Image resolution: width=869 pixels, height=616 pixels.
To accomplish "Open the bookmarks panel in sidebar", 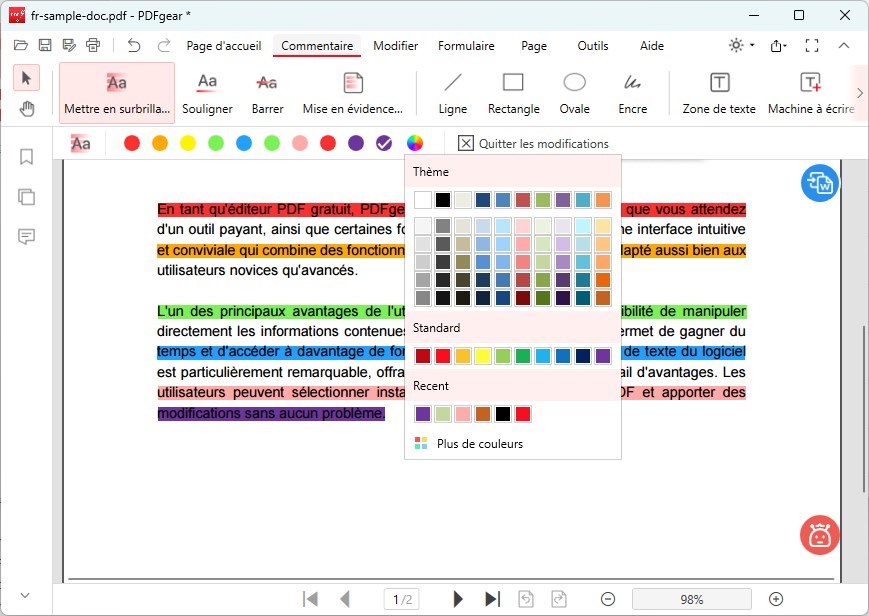I will [27, 157].
